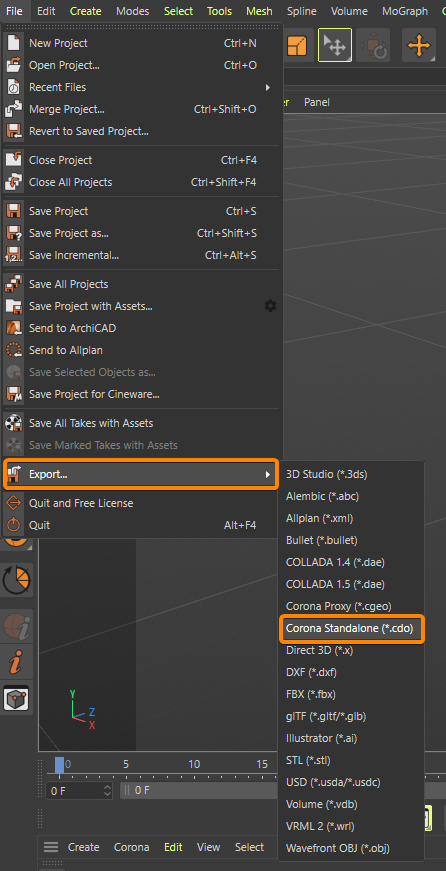Screen dimensions: 446x871
Task: Click the Revert to Saved Project icon
Action: pyautogui.click(x=13, y=132)
